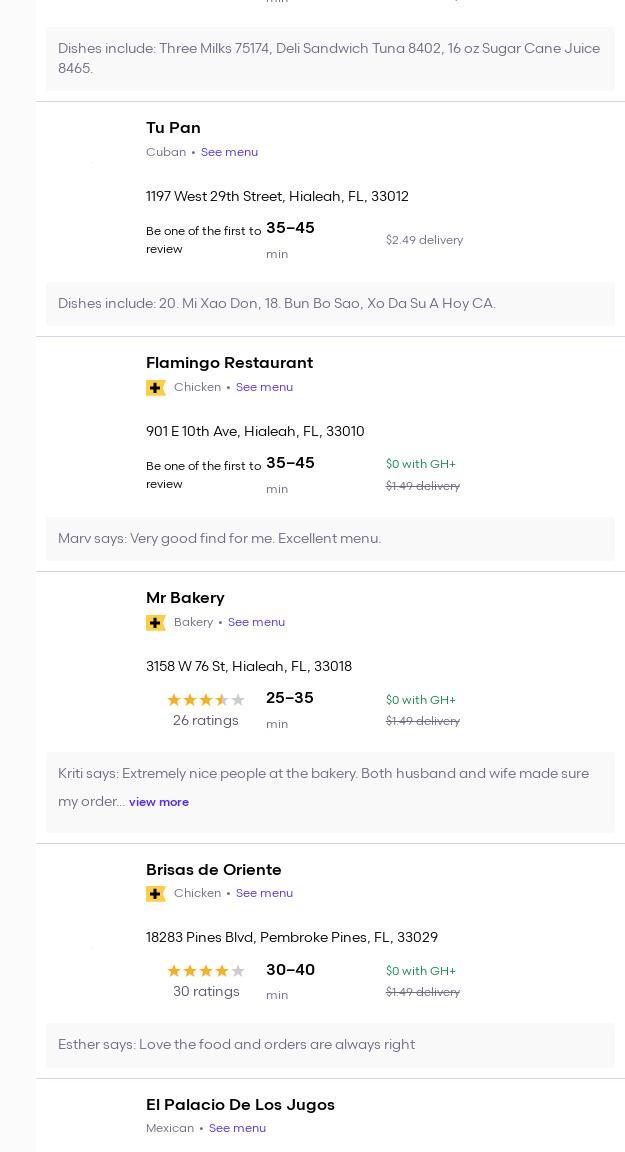
Task: Click the GH+ badge for Brisas de Oriente
Action: tap(155, 894)
